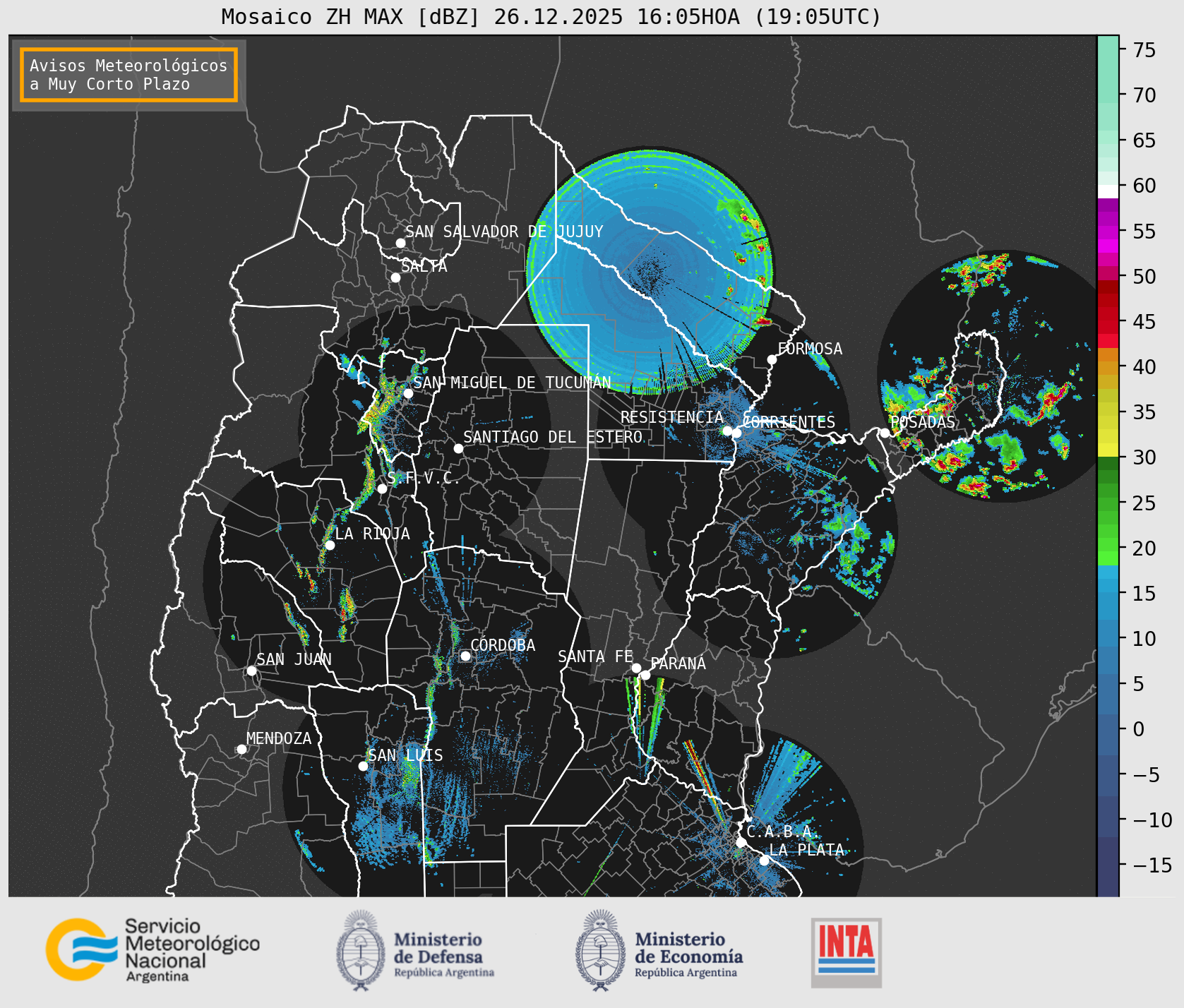Image resolution: width=1184 pixels, height=1008 pixels.
Task: Click the La Plata city dot
Action: tap(764, 860)
